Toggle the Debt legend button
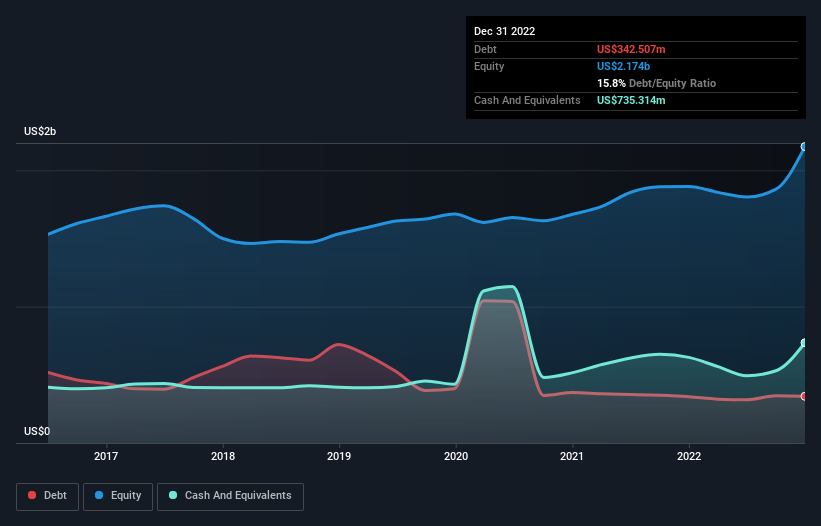 [x=48, y=496]
